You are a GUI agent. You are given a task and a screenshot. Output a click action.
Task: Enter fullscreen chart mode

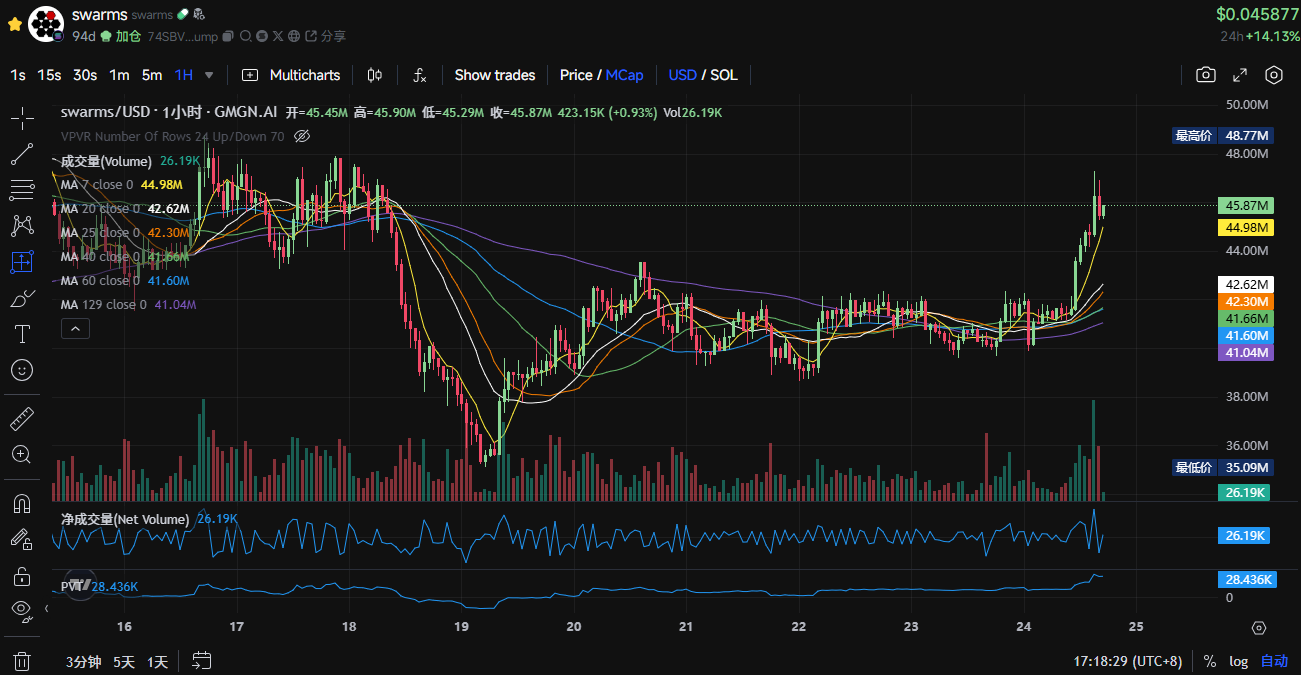click(1240, 75)
